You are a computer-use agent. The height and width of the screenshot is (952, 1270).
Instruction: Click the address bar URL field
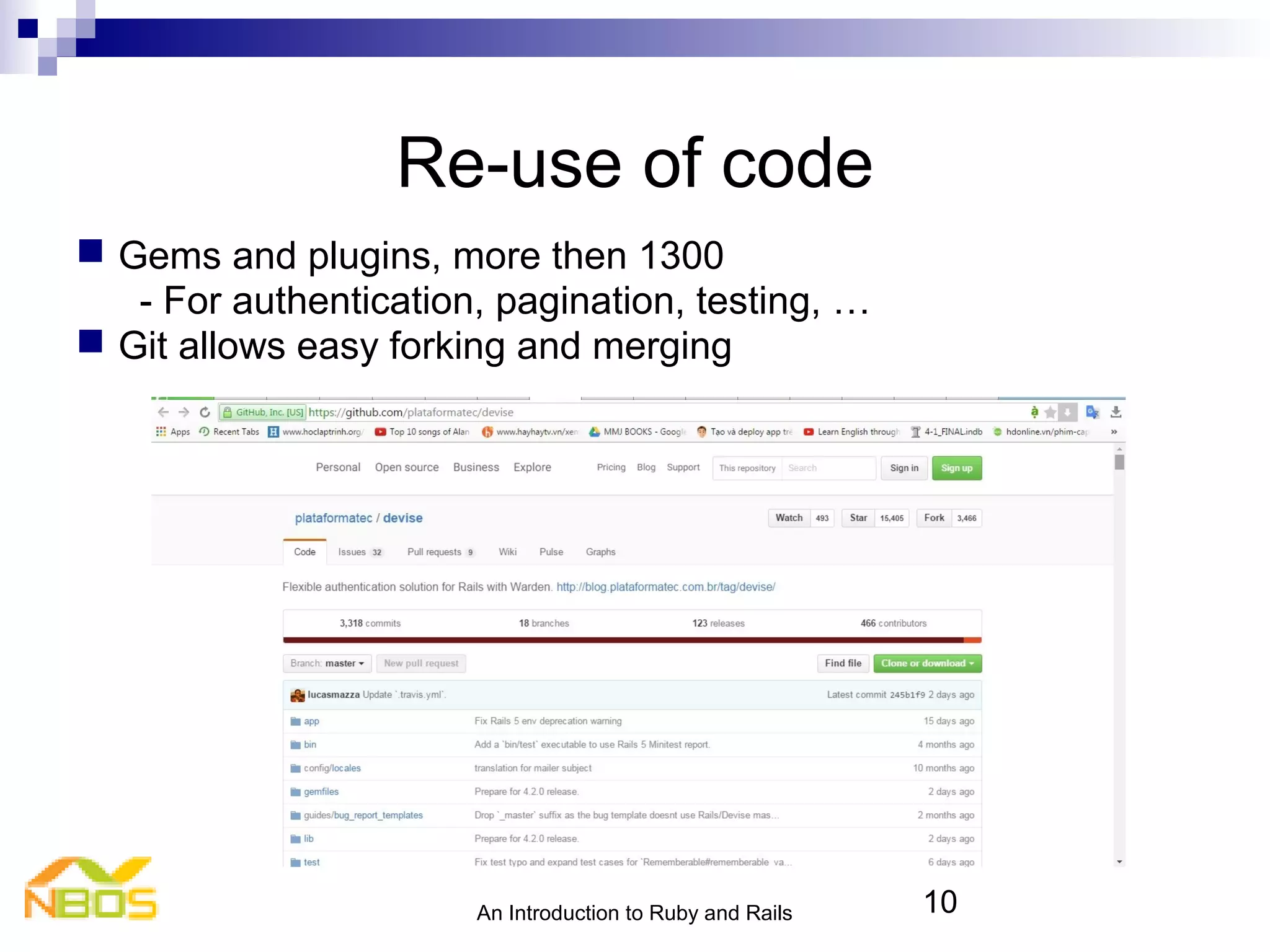click(620, 412)
